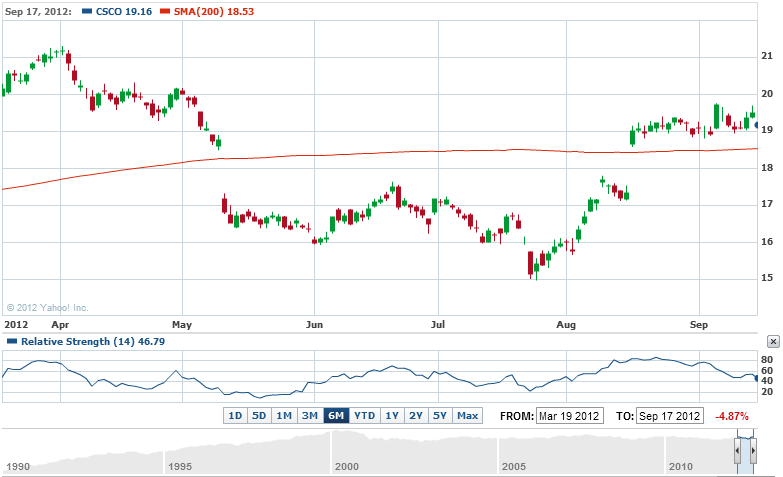Click the 19 price axis label
The image size is (783, 477).
(767, 130)
